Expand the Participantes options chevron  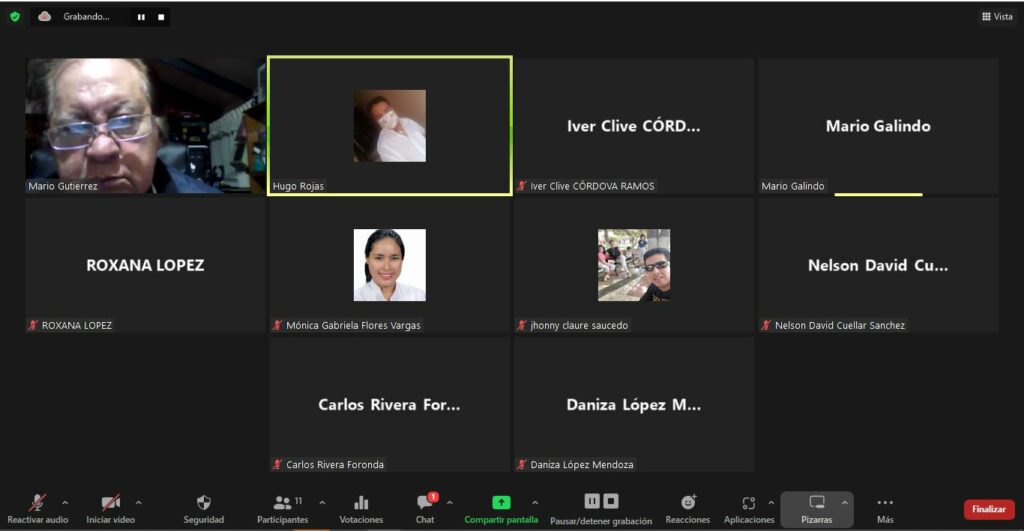coord(322,503)
